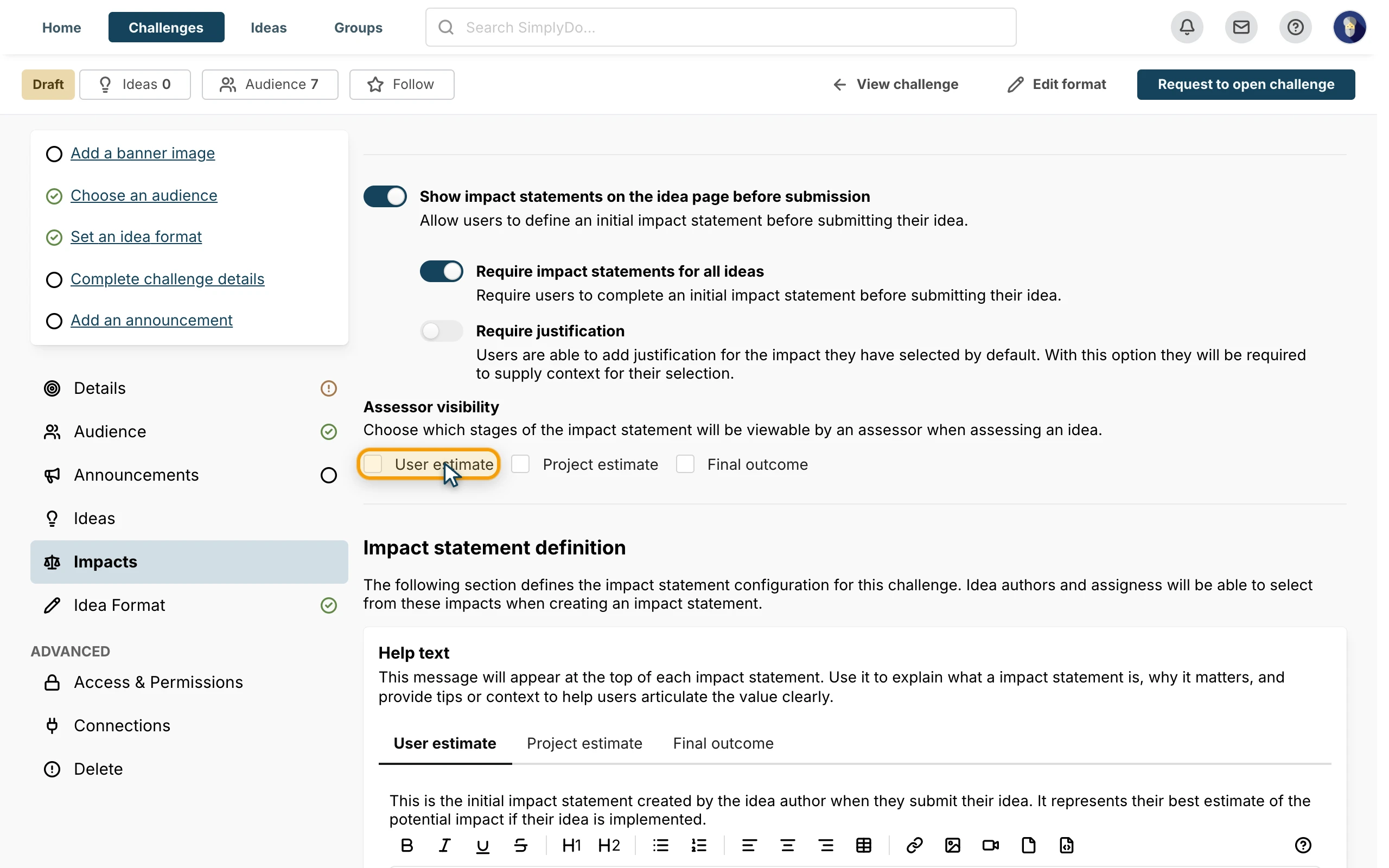Open the notifications bell

pos(1187,27)
